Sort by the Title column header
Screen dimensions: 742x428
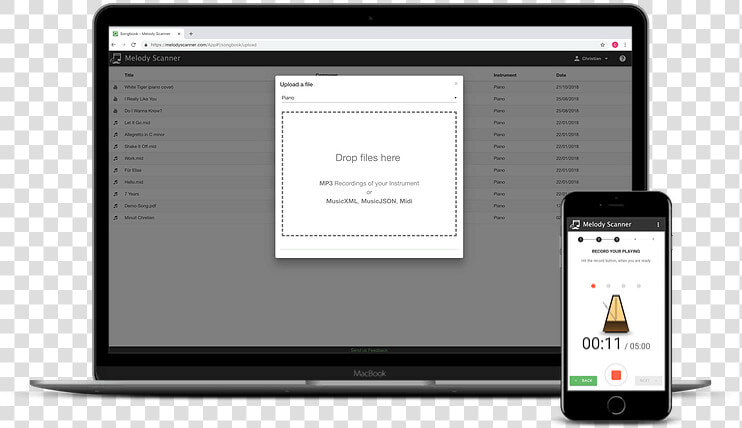pos(129,75)
